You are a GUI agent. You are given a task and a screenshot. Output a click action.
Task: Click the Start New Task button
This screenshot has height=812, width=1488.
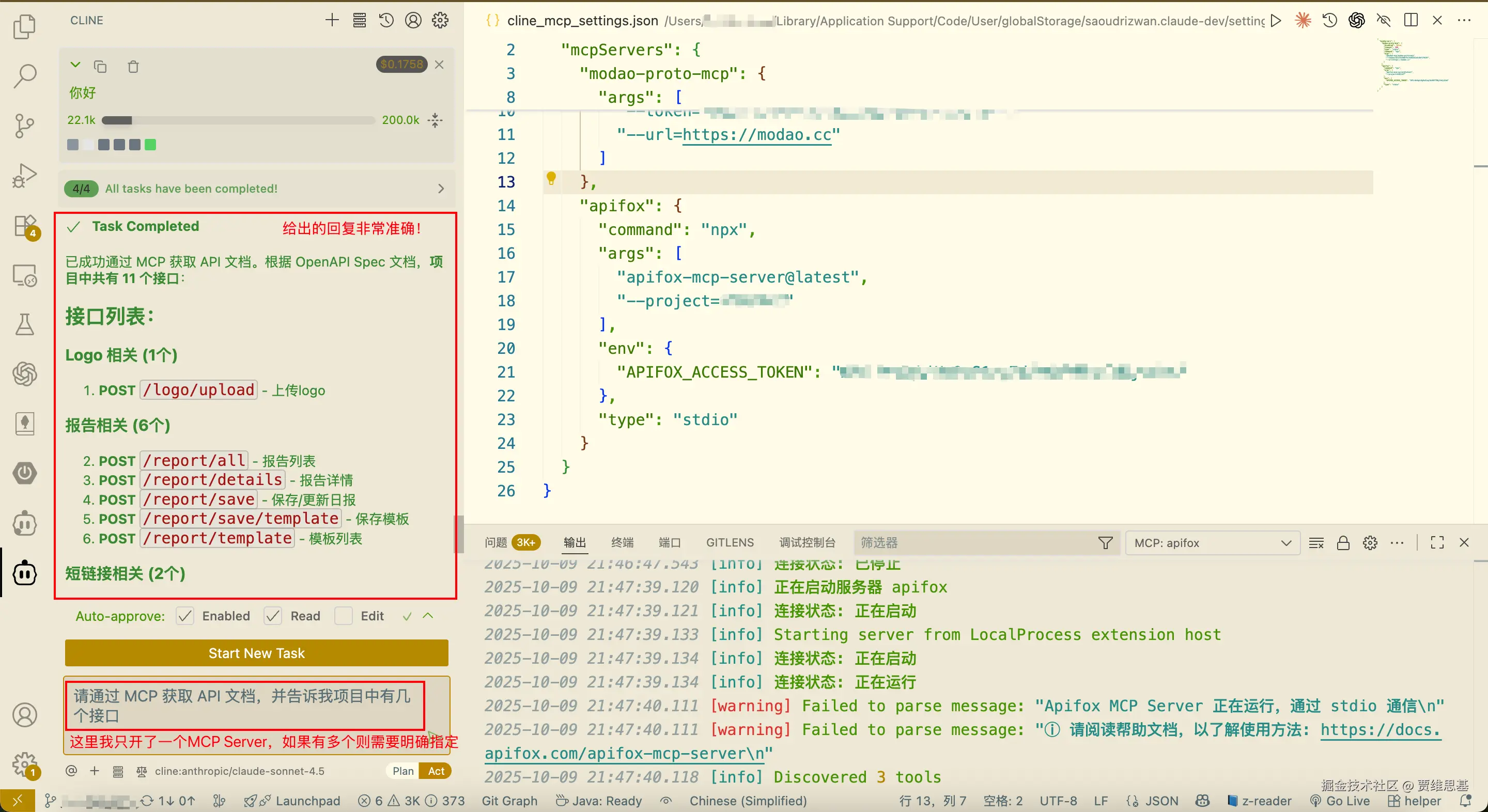[x=256, y=653]
